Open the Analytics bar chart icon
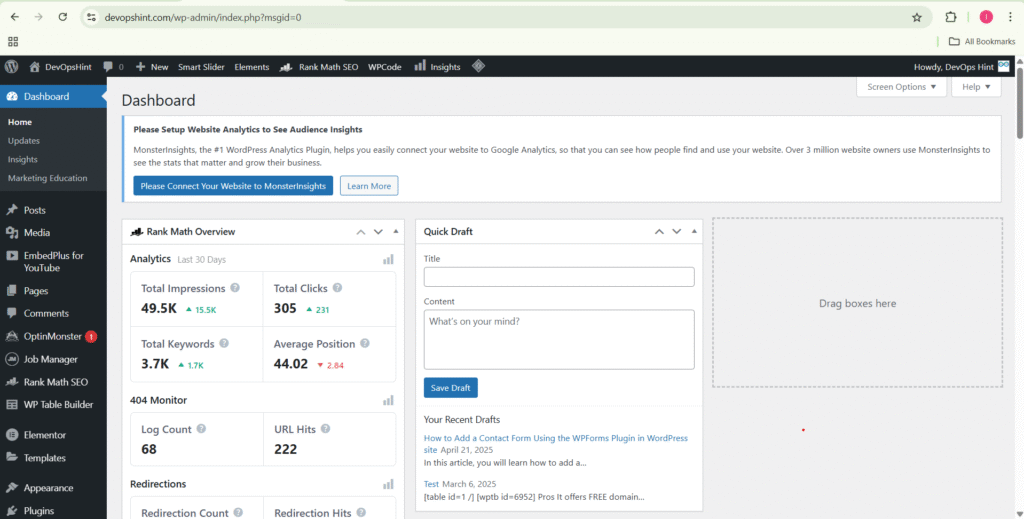Image resolution: width=1024 pixels, height=519 pixels. (x=389, y=259)
